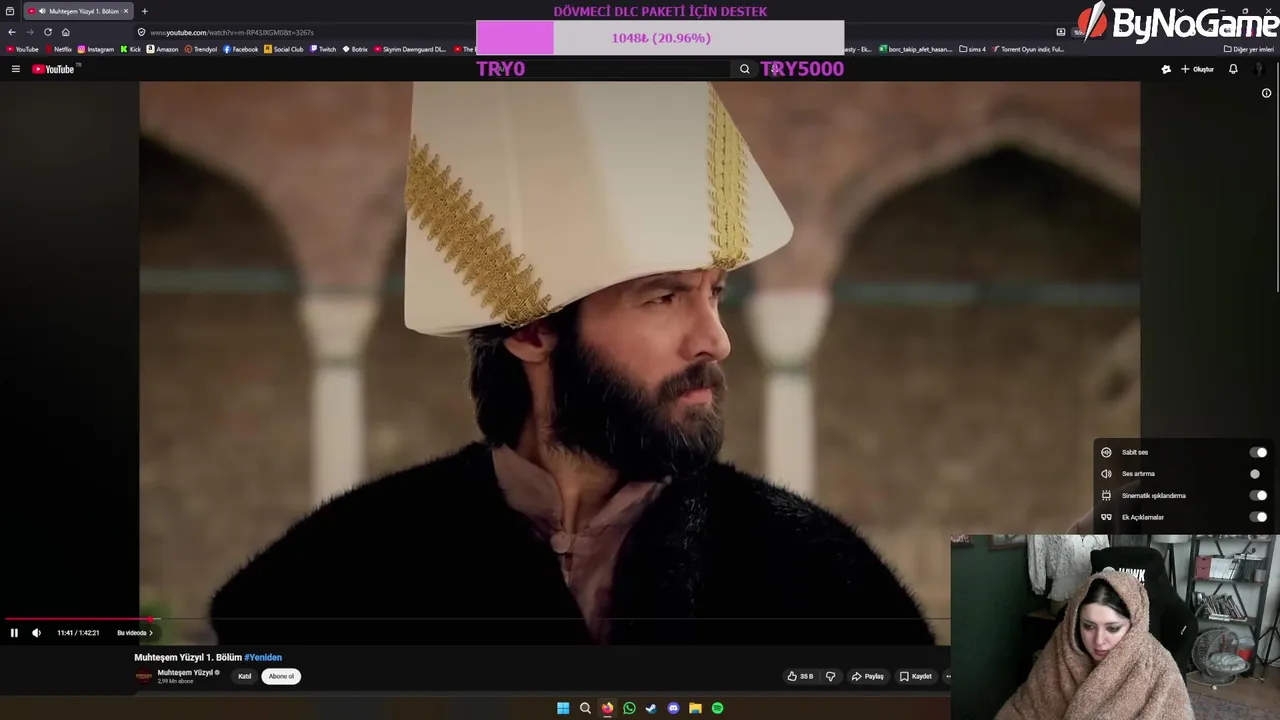Screen dimensions: 1280x720
Task: Expand the Bu videoda chapters chevron
Action: 151,633
